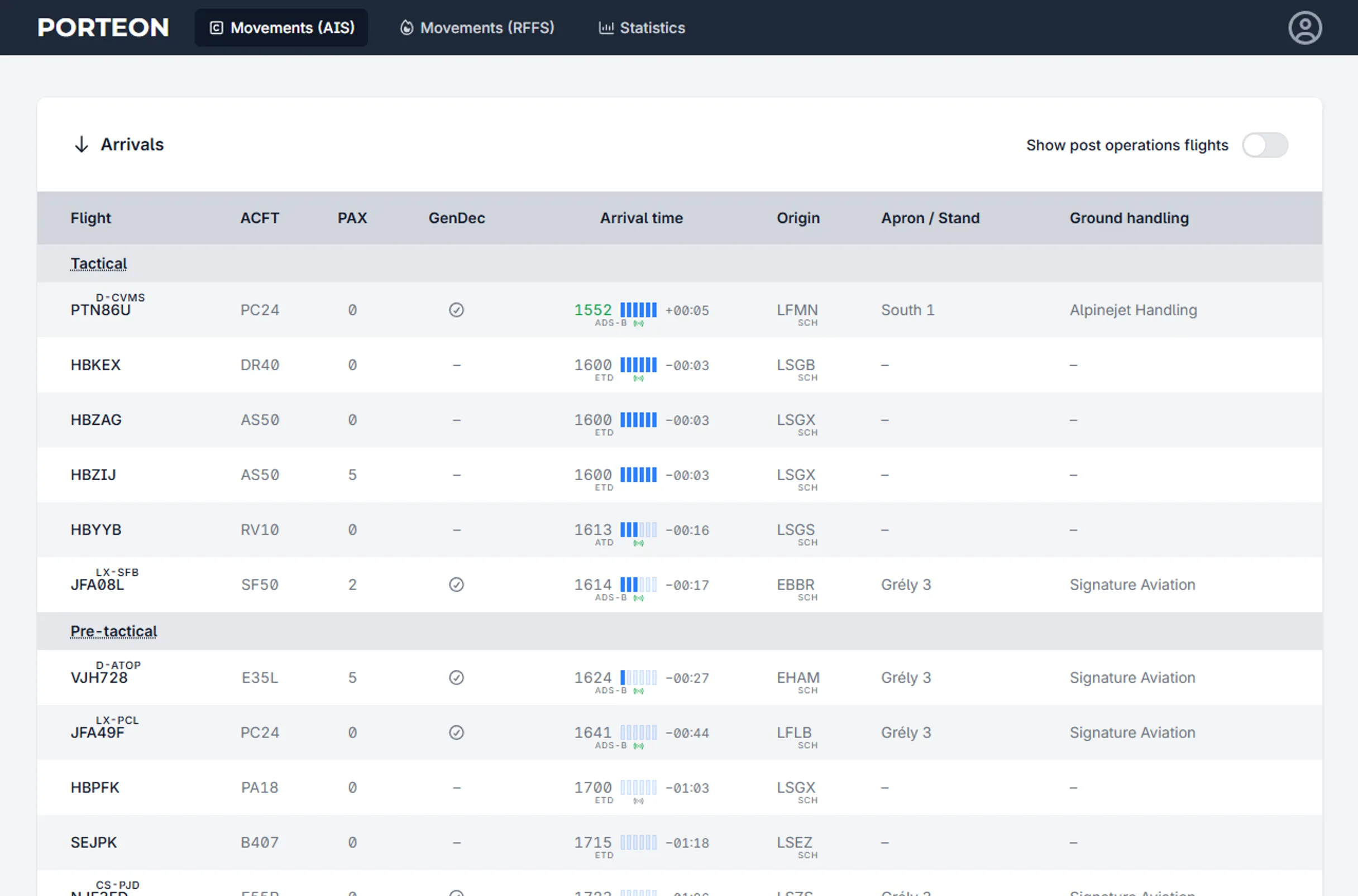Click the Movements (AIS) square icon
The width and height of the screenshot is (1358, 896).
(x=216, y=27)
